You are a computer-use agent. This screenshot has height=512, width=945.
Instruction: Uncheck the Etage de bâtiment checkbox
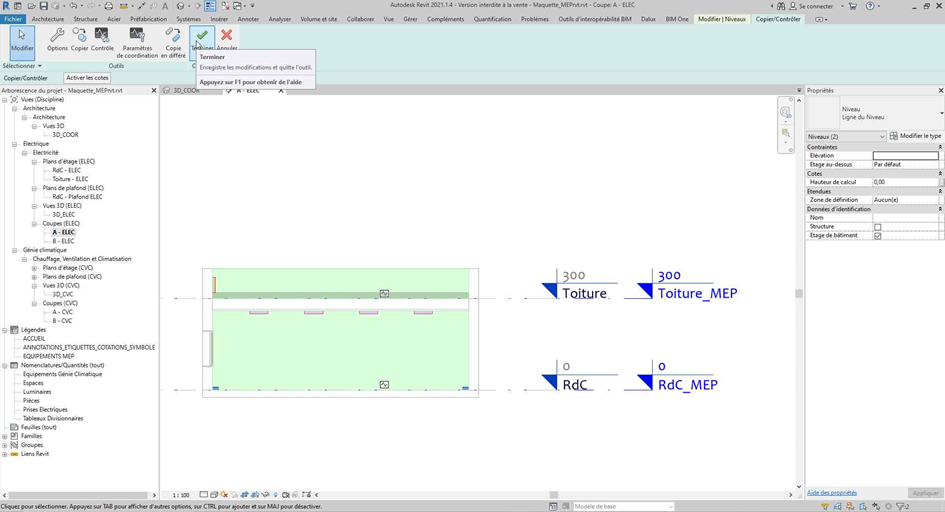click(x=878, y=236)
